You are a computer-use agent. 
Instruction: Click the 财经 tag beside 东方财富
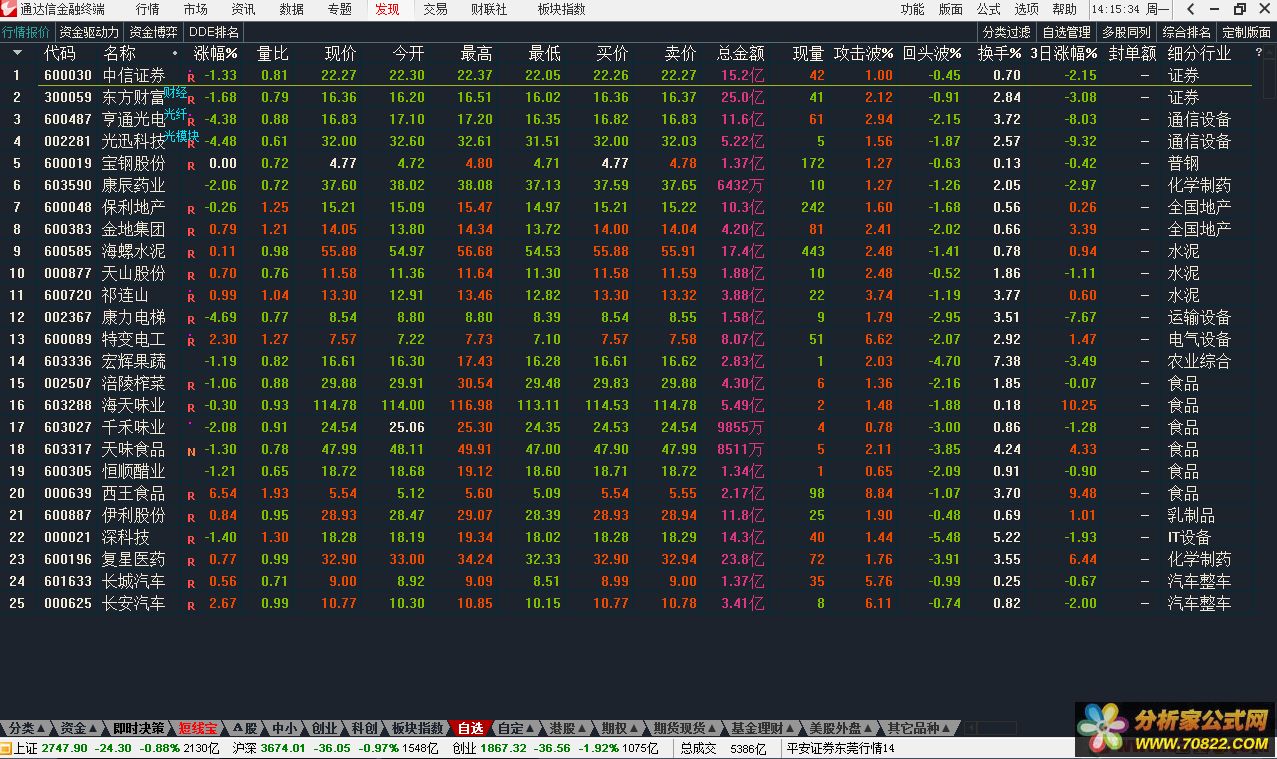click(x=175, y=91)
